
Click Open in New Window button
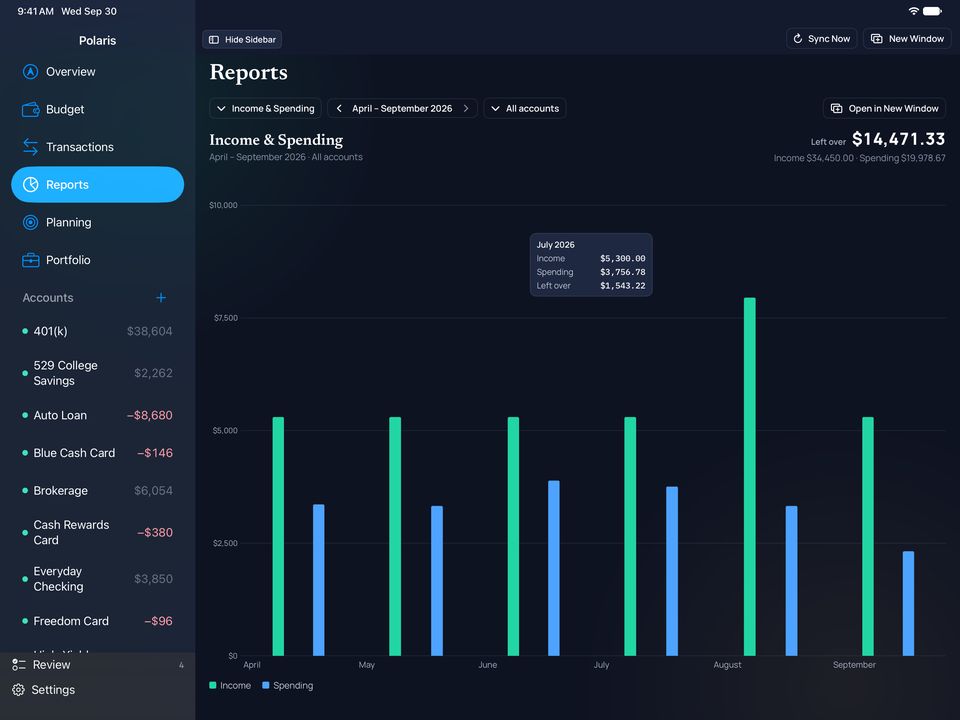pyautogui.click(x=885, y=108)
